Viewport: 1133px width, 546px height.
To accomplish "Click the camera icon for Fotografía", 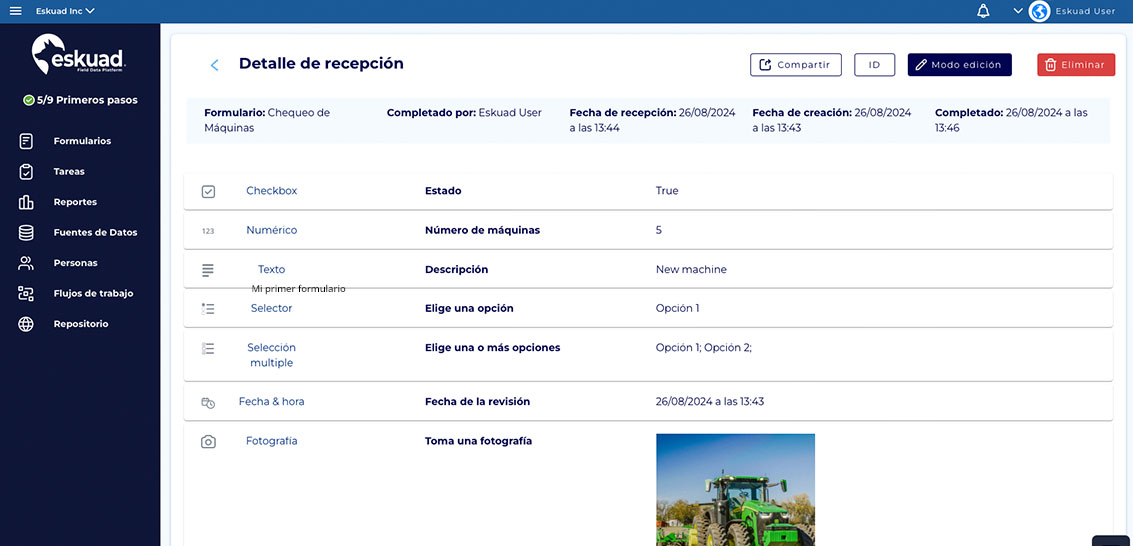I will click(x=208, y=441).
